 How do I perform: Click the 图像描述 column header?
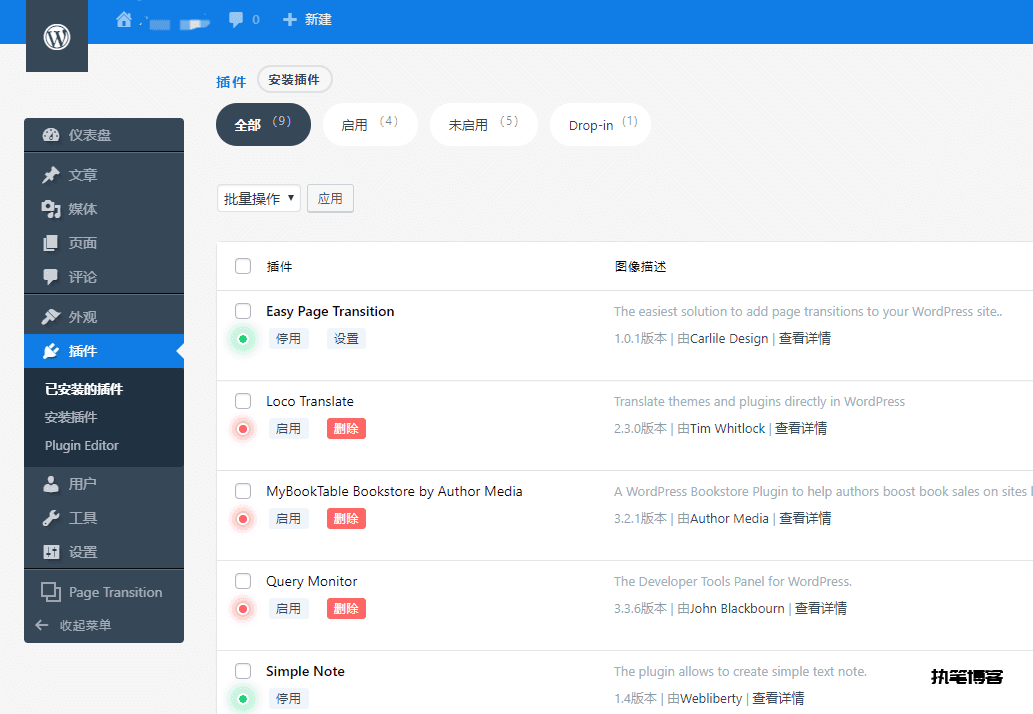[640, 267]
